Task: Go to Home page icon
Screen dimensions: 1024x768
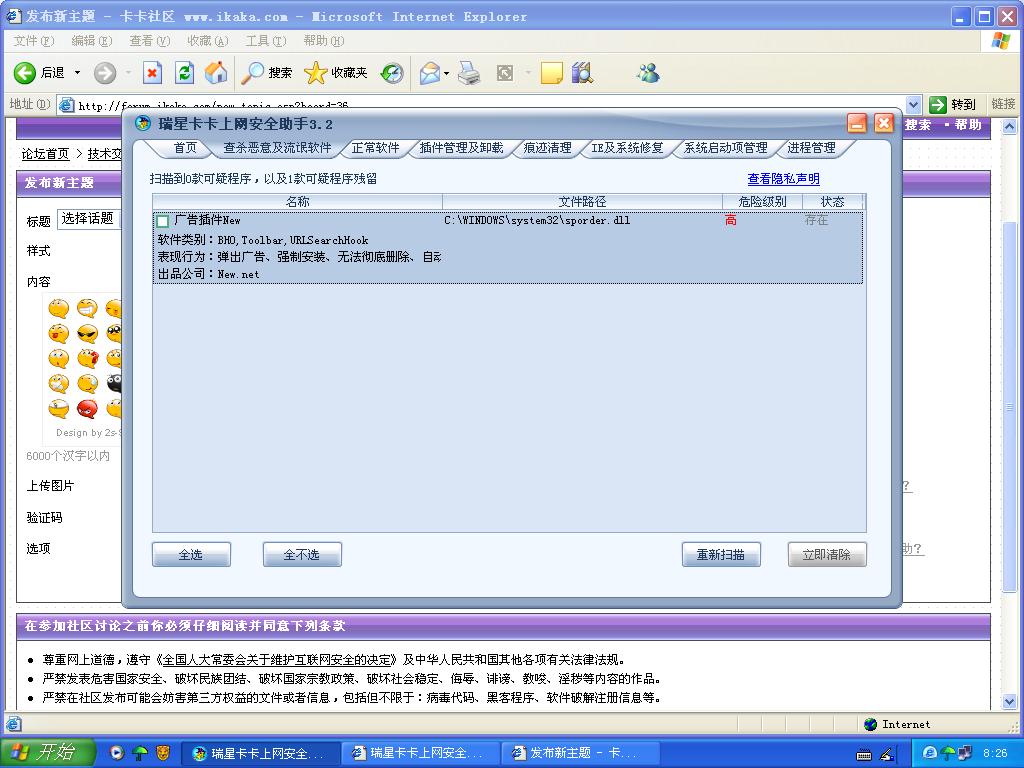Action: click(x=216, y=72)
